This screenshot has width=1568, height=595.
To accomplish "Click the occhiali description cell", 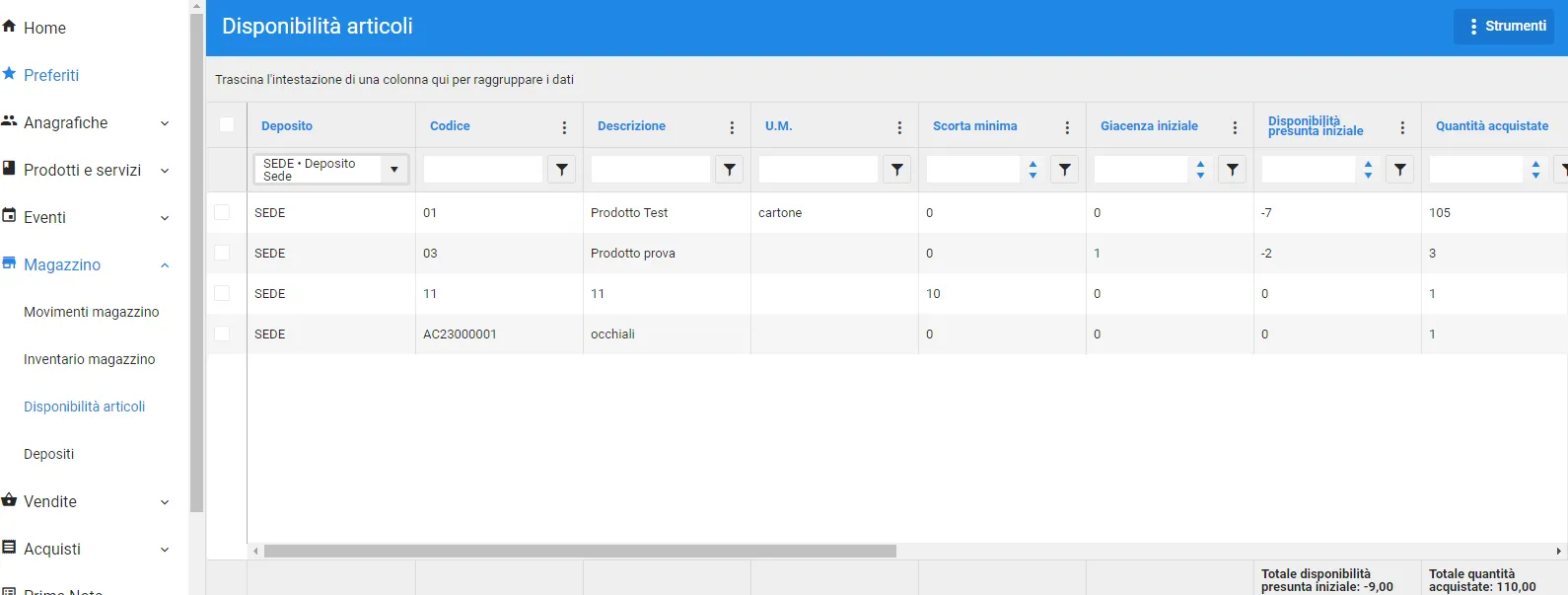I will pyautogui.click(x=667, y=334).
